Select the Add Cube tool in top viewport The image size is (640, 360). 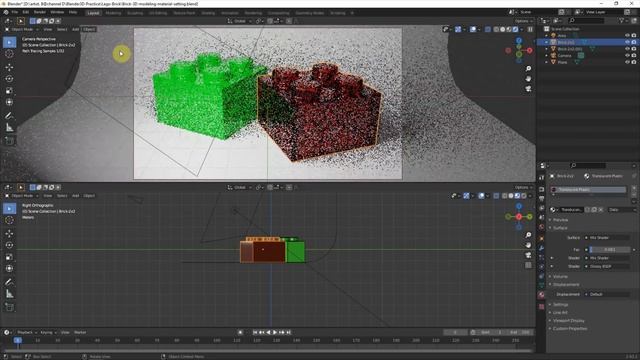point(9,141)
